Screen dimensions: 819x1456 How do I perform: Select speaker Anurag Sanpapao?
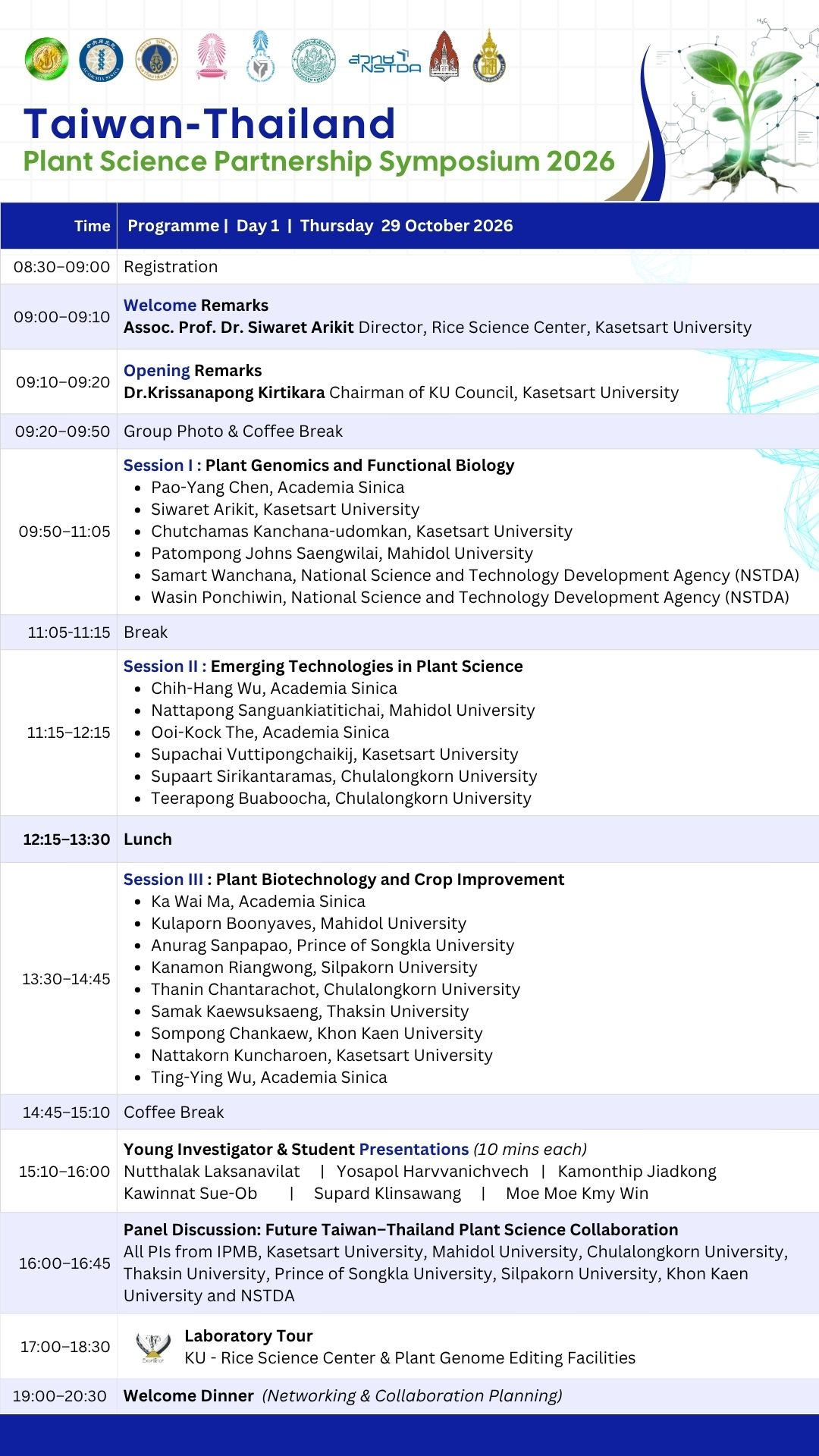pyautogui.click(x=333, y=946)
